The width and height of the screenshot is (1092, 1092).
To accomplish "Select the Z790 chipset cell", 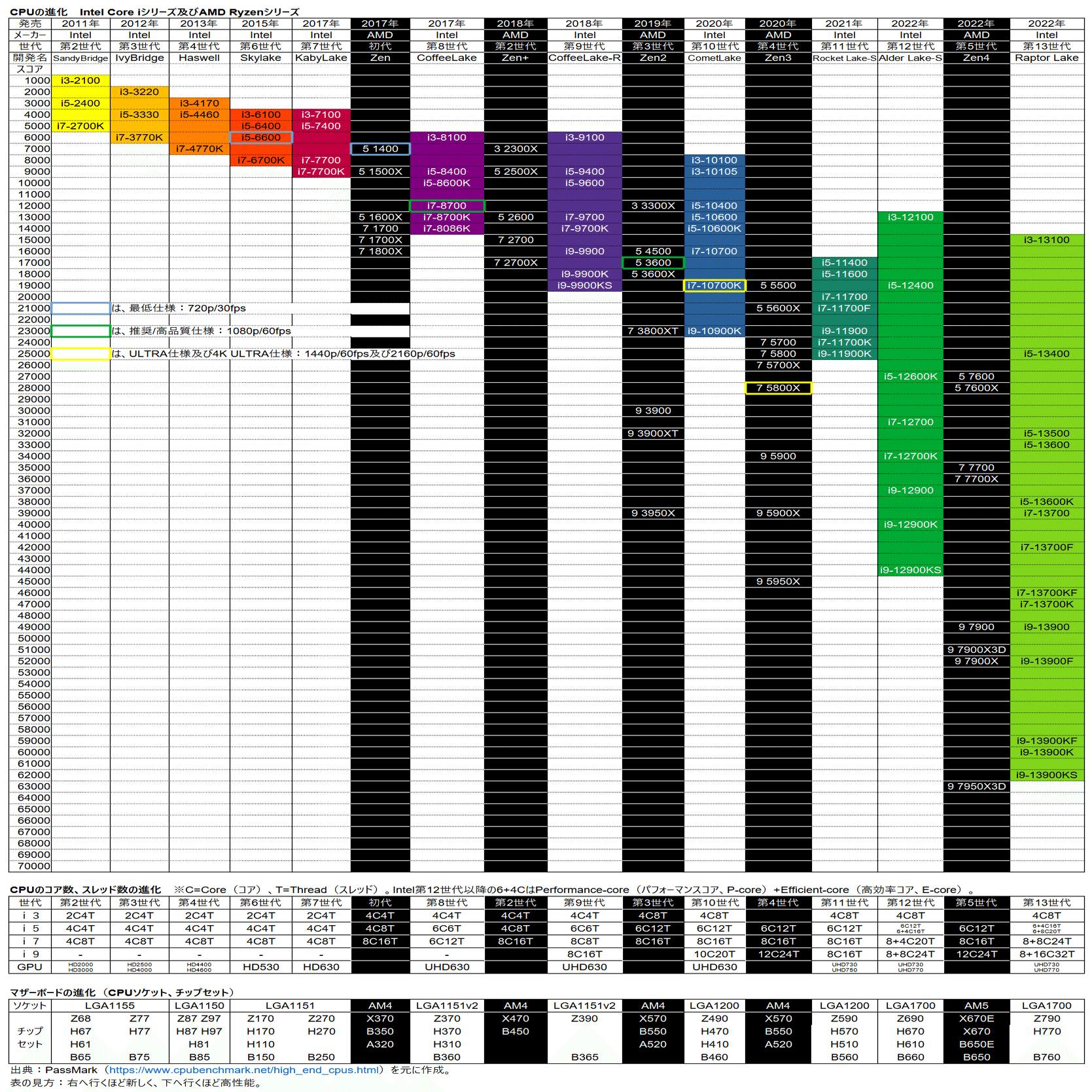I will pos(1047,1019).
